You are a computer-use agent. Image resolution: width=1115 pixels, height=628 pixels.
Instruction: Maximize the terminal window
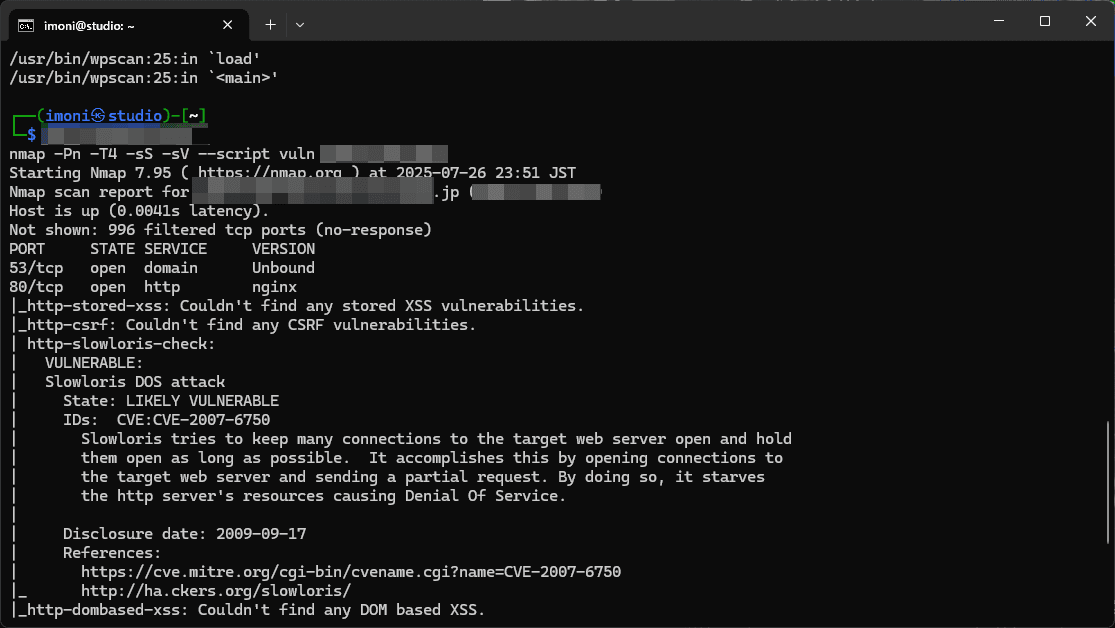click(x=1045, y=21)
